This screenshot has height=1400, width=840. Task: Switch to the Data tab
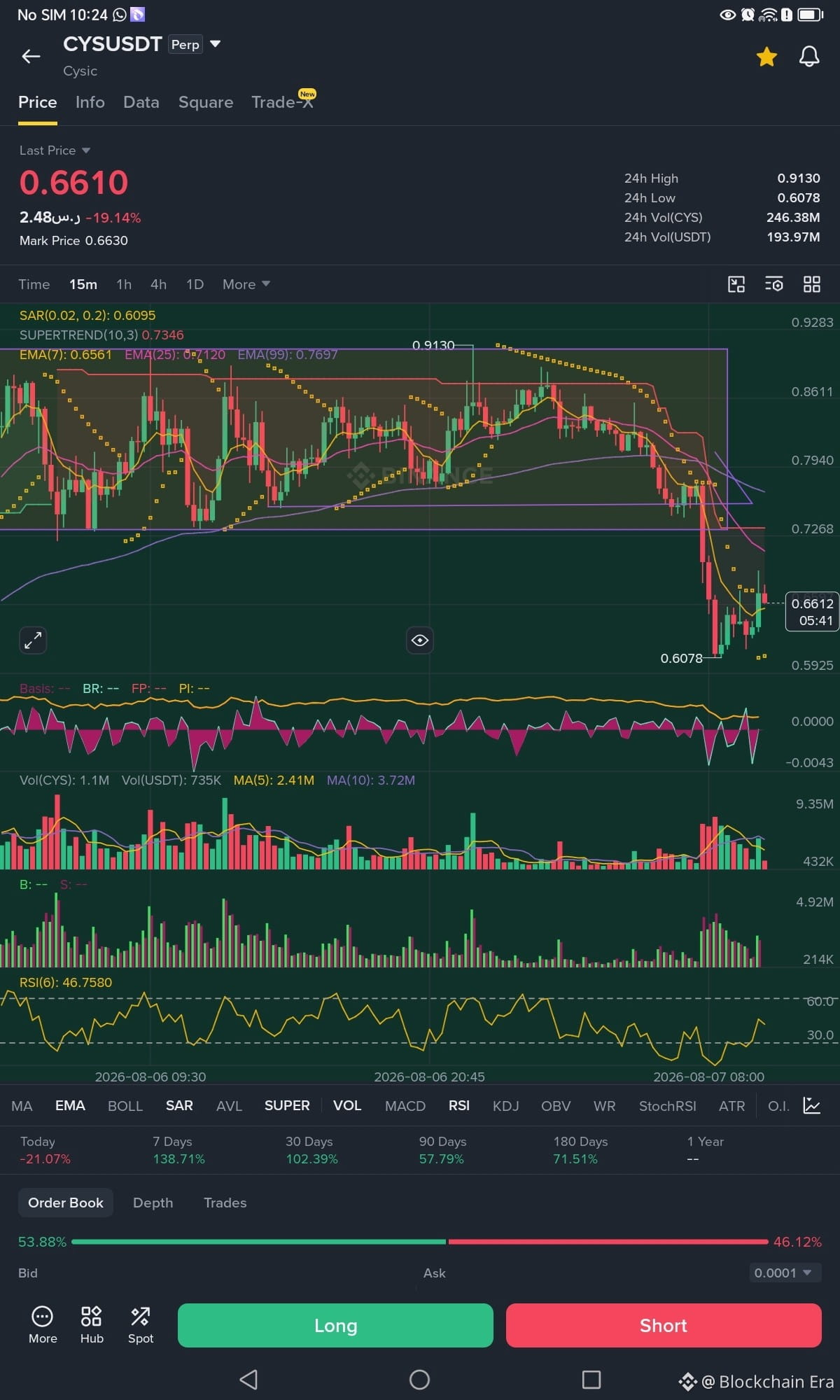pos(141,102)
